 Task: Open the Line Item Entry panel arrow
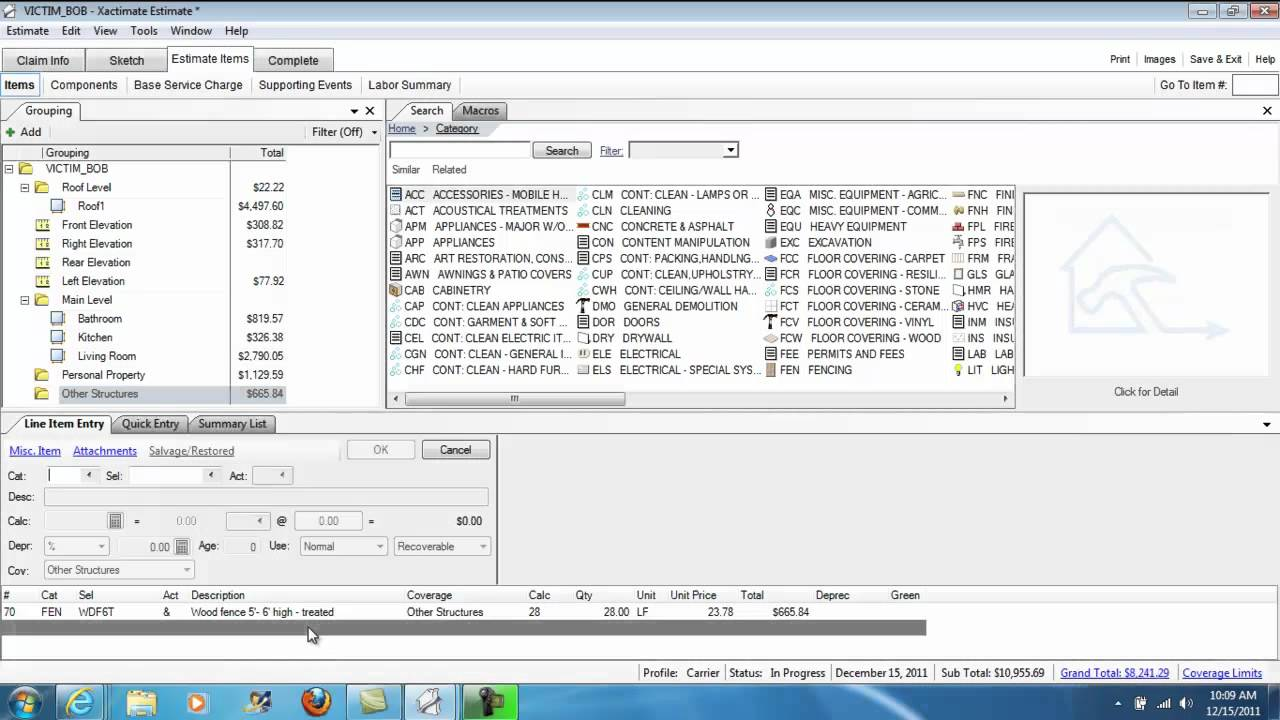pyautogui.click(x=1267, y=424)
